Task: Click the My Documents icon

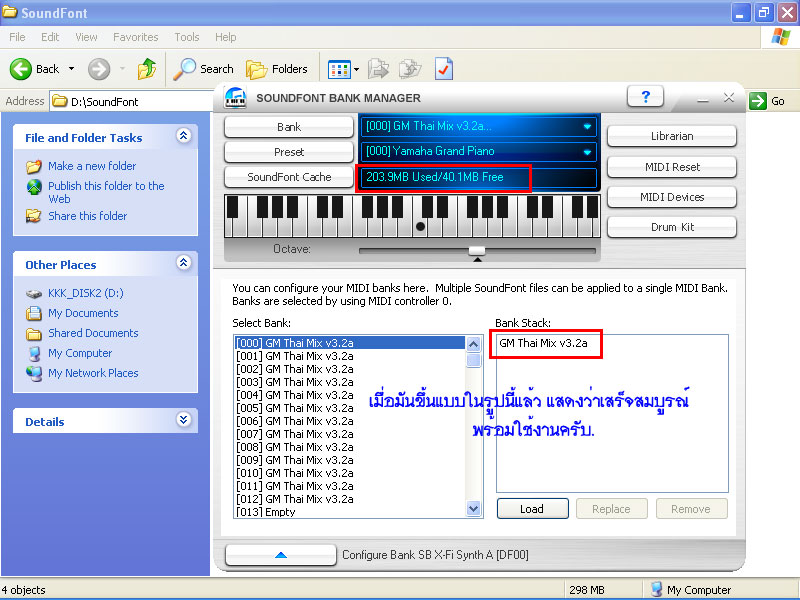Action: coord(34,313)
